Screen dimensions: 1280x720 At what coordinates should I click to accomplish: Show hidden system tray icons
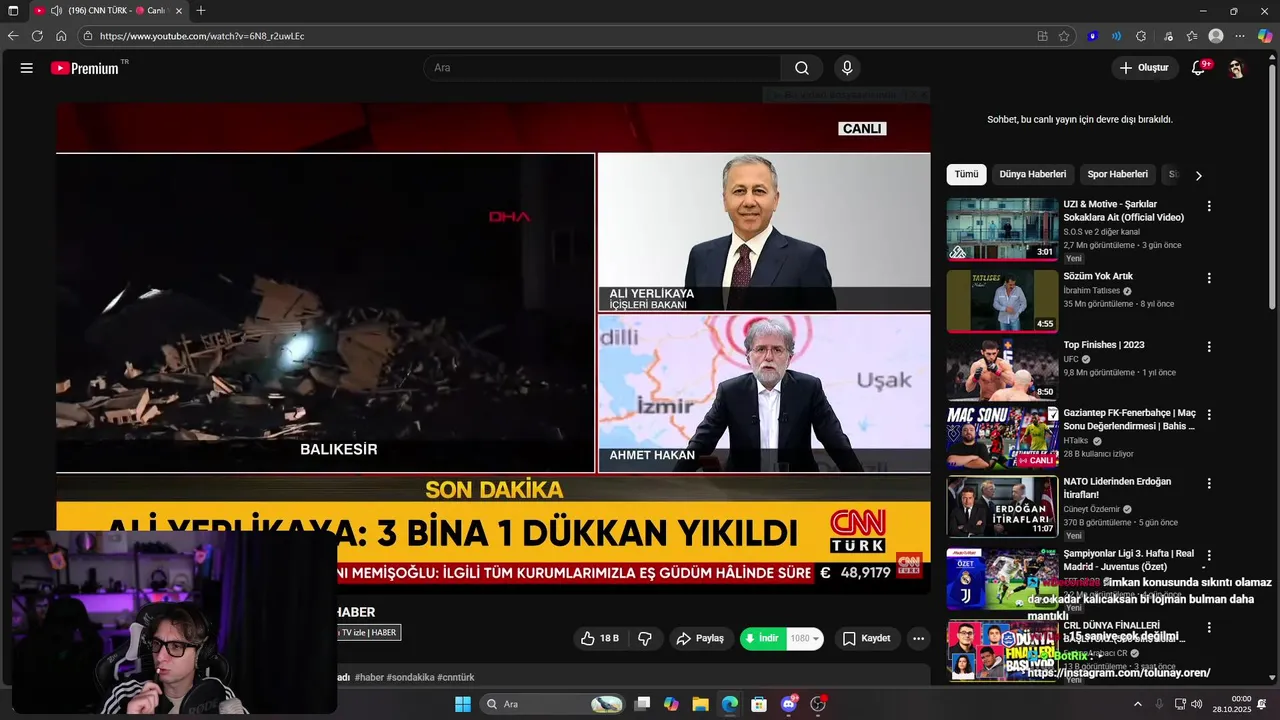1137,704
